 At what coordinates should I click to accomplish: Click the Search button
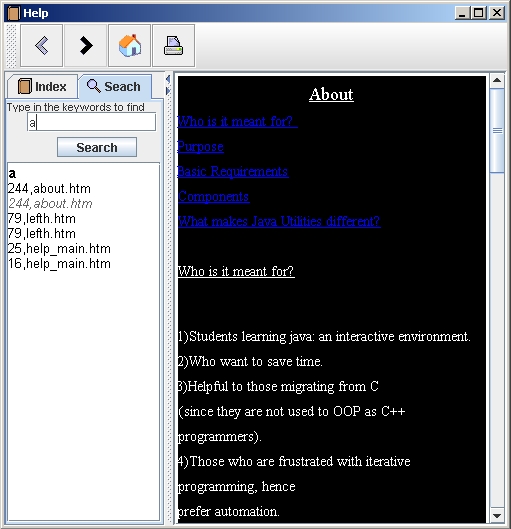click(x=97, y=147)
